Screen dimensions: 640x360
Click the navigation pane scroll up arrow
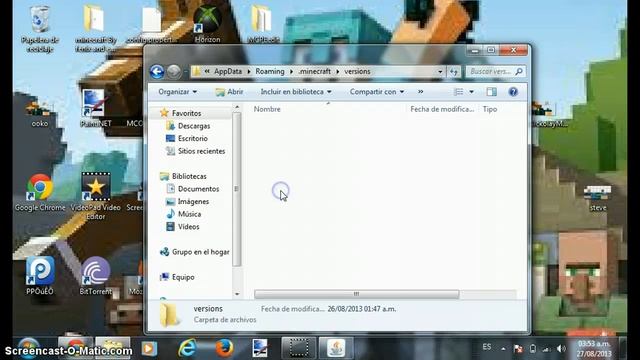237,107
